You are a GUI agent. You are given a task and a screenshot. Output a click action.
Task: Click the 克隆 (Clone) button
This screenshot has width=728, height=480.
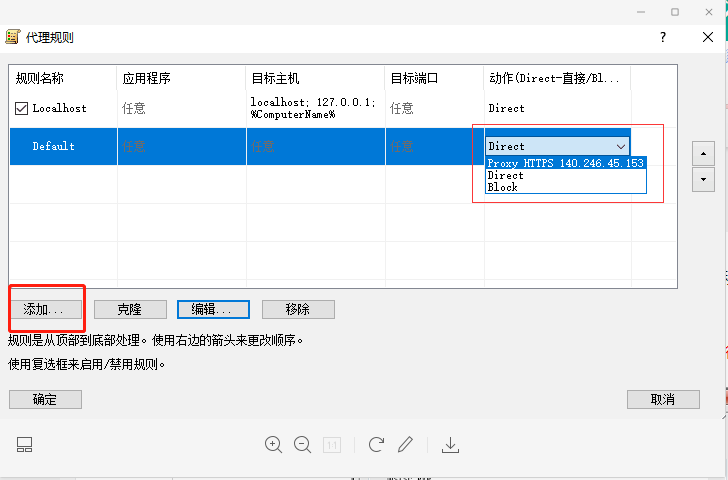pos(129,309)
